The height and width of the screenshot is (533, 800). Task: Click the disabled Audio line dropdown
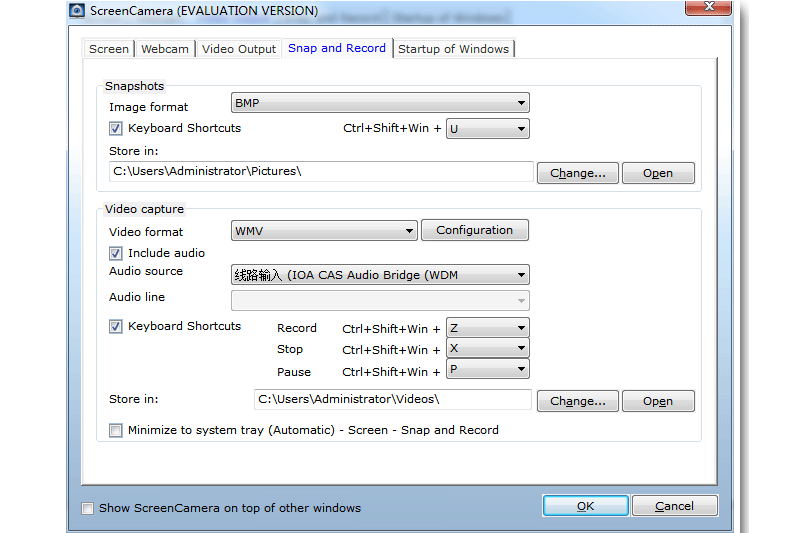coord(380,300)
